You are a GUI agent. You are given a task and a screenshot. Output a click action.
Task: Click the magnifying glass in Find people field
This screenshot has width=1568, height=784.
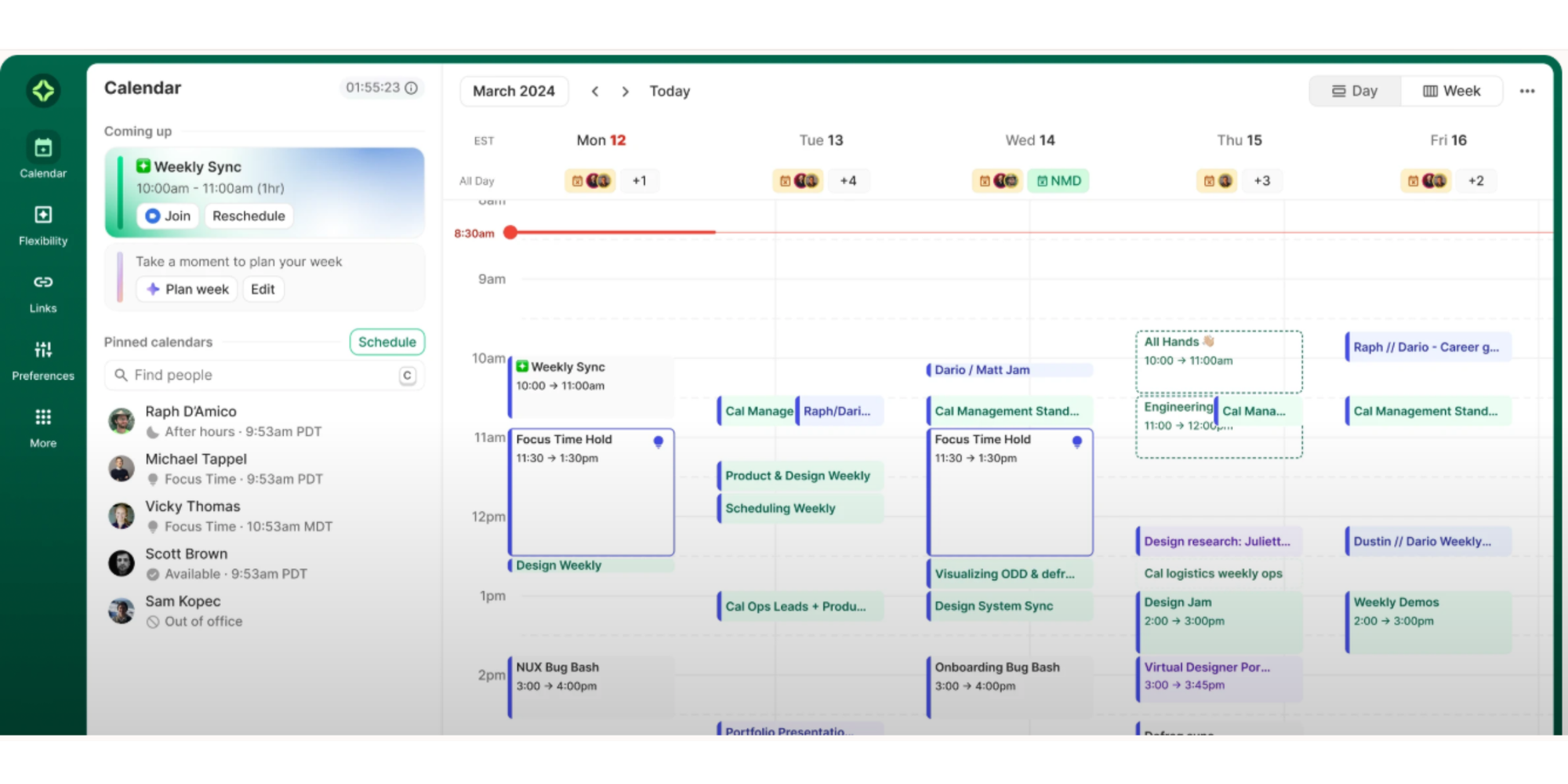(122, 375)
